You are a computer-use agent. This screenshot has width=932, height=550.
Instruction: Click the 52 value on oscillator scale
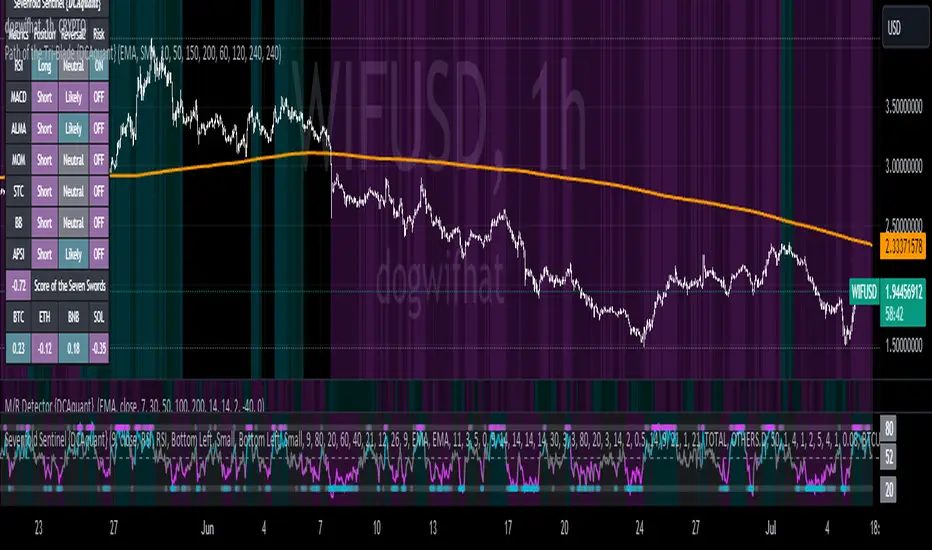click(889, 457)
